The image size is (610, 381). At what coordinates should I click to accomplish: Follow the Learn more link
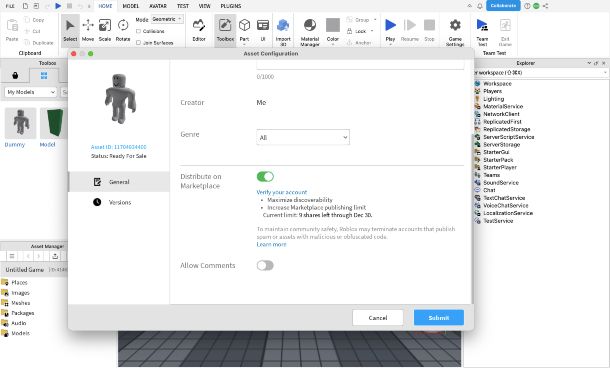(272, 244)
